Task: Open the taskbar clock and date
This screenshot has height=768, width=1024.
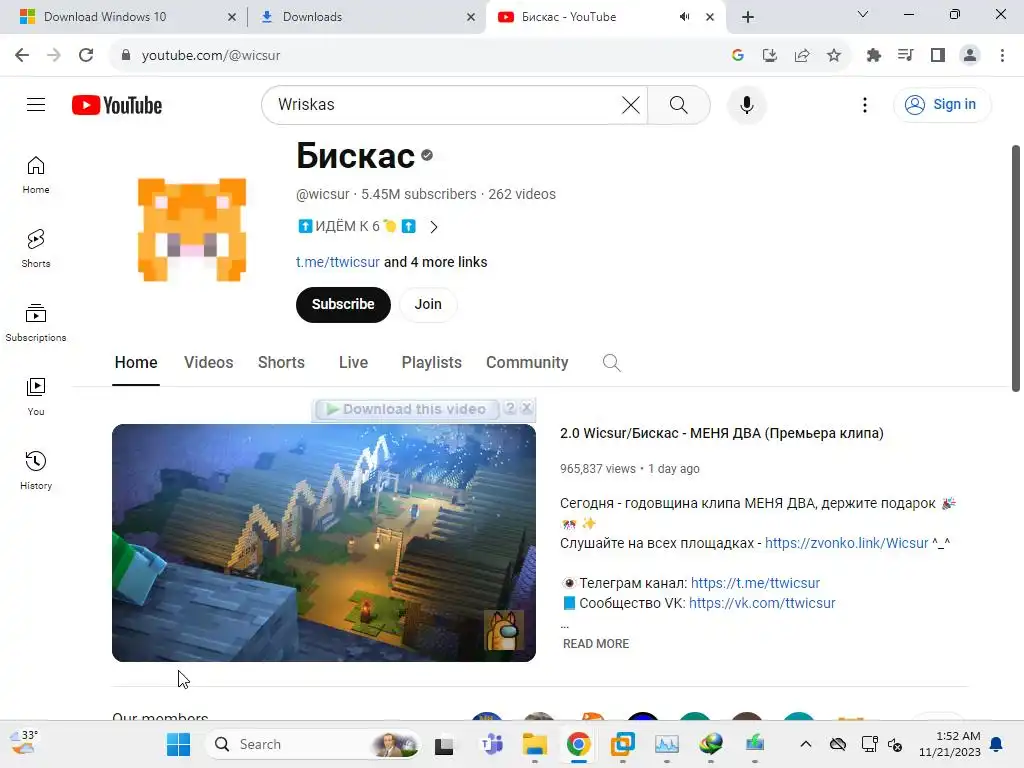Action: click(x=950, y=744)
